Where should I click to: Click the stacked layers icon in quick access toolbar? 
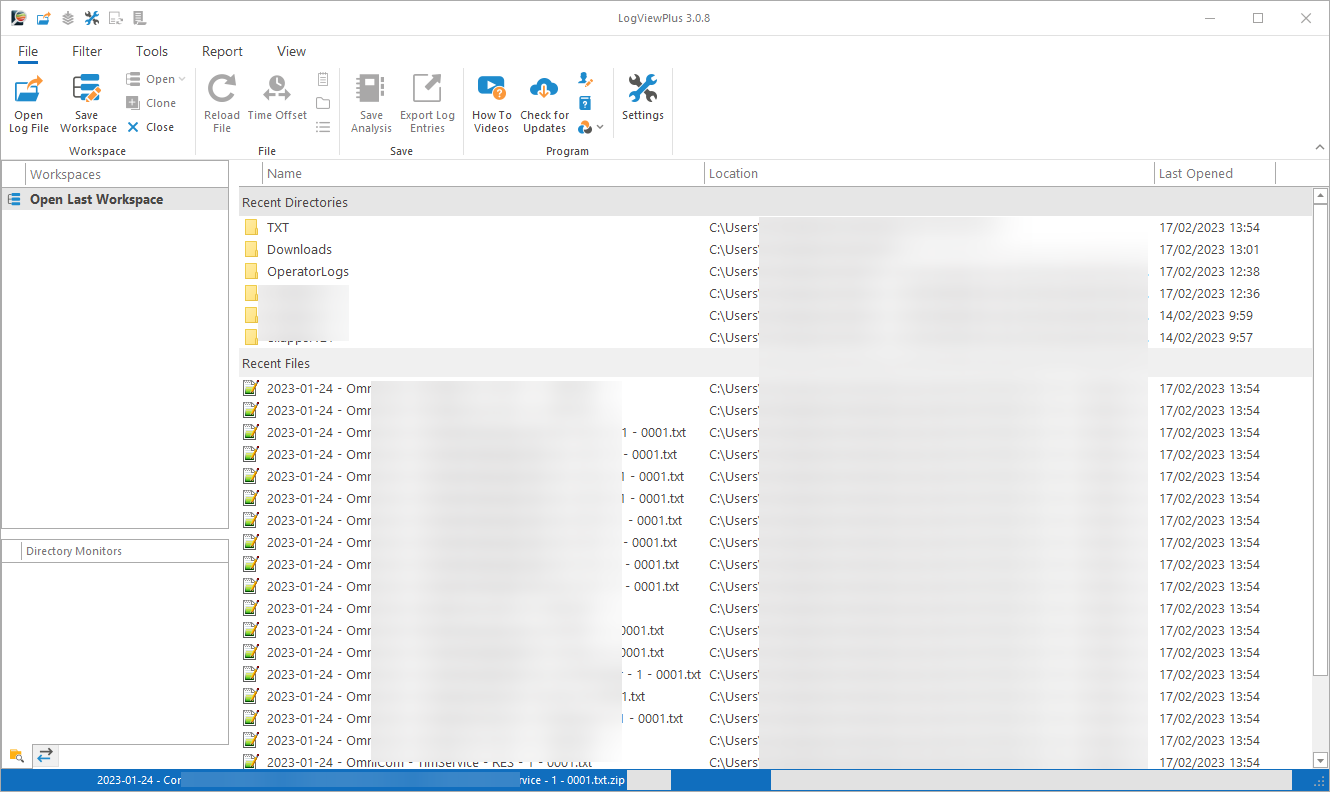(x=68, y=18)
